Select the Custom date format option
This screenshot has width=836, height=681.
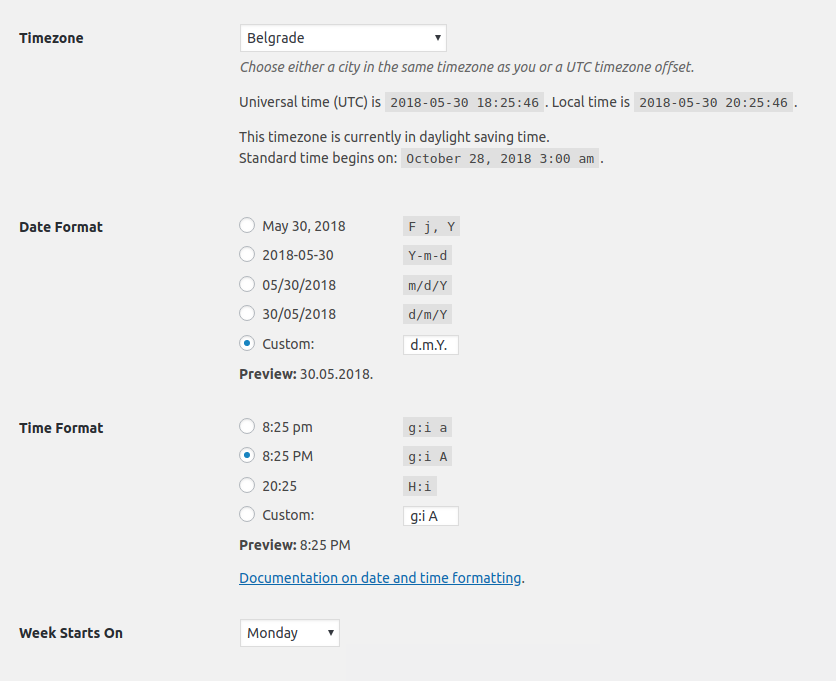[x=247, y=343]
